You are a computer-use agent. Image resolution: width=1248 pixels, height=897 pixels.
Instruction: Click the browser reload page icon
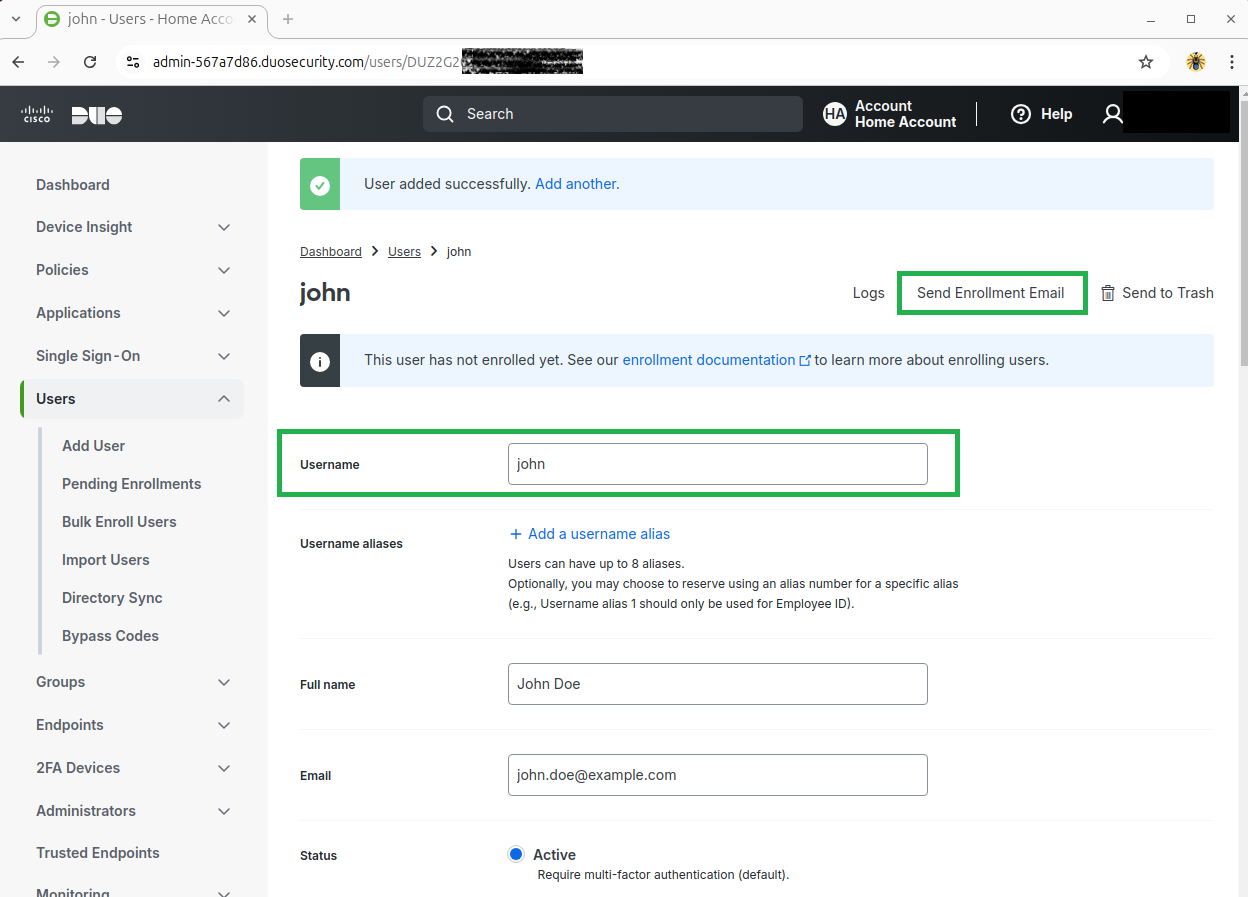[90, 62]
